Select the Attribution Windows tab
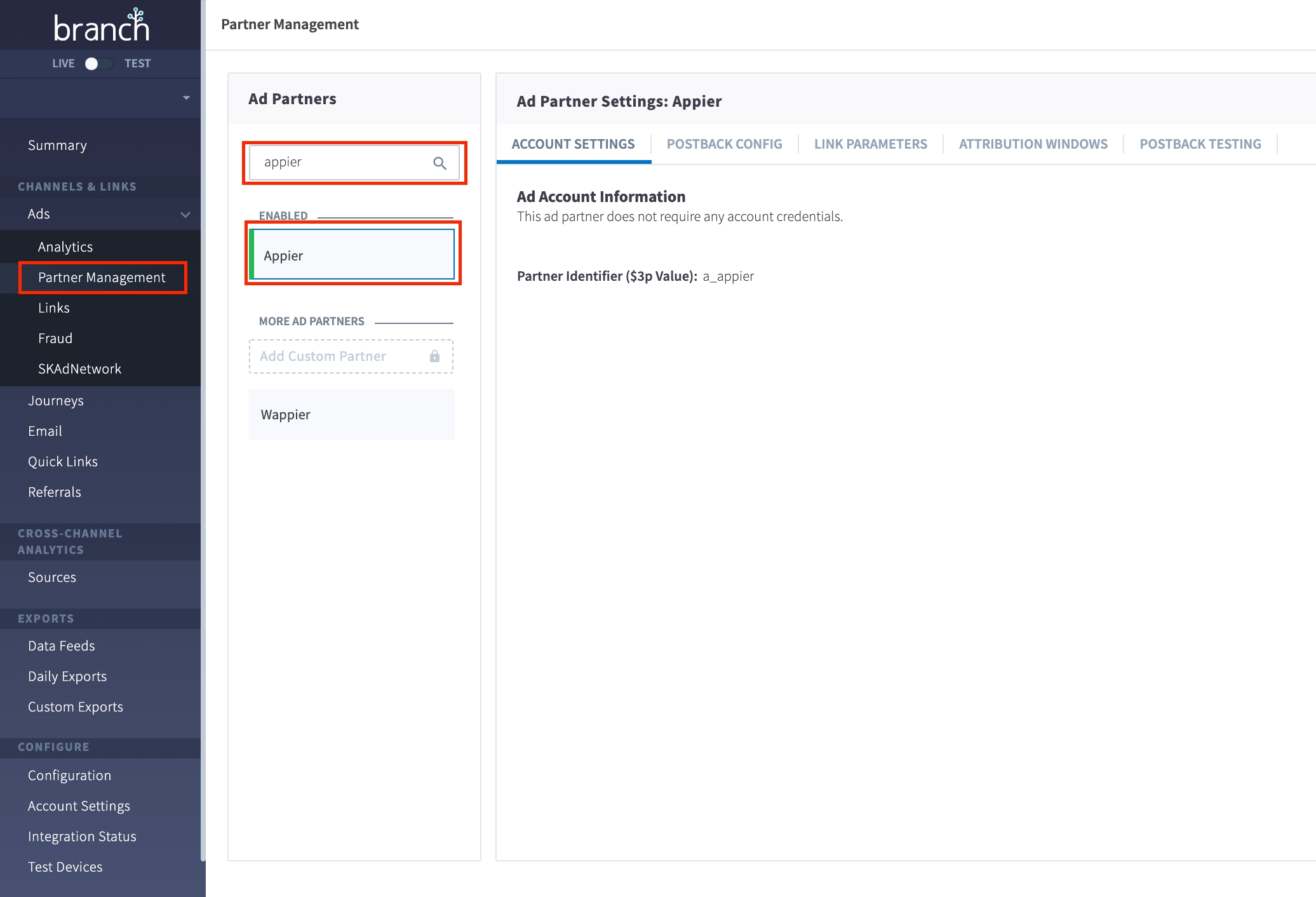Screen dimensions: 1316x897 tap(1033, 144)
